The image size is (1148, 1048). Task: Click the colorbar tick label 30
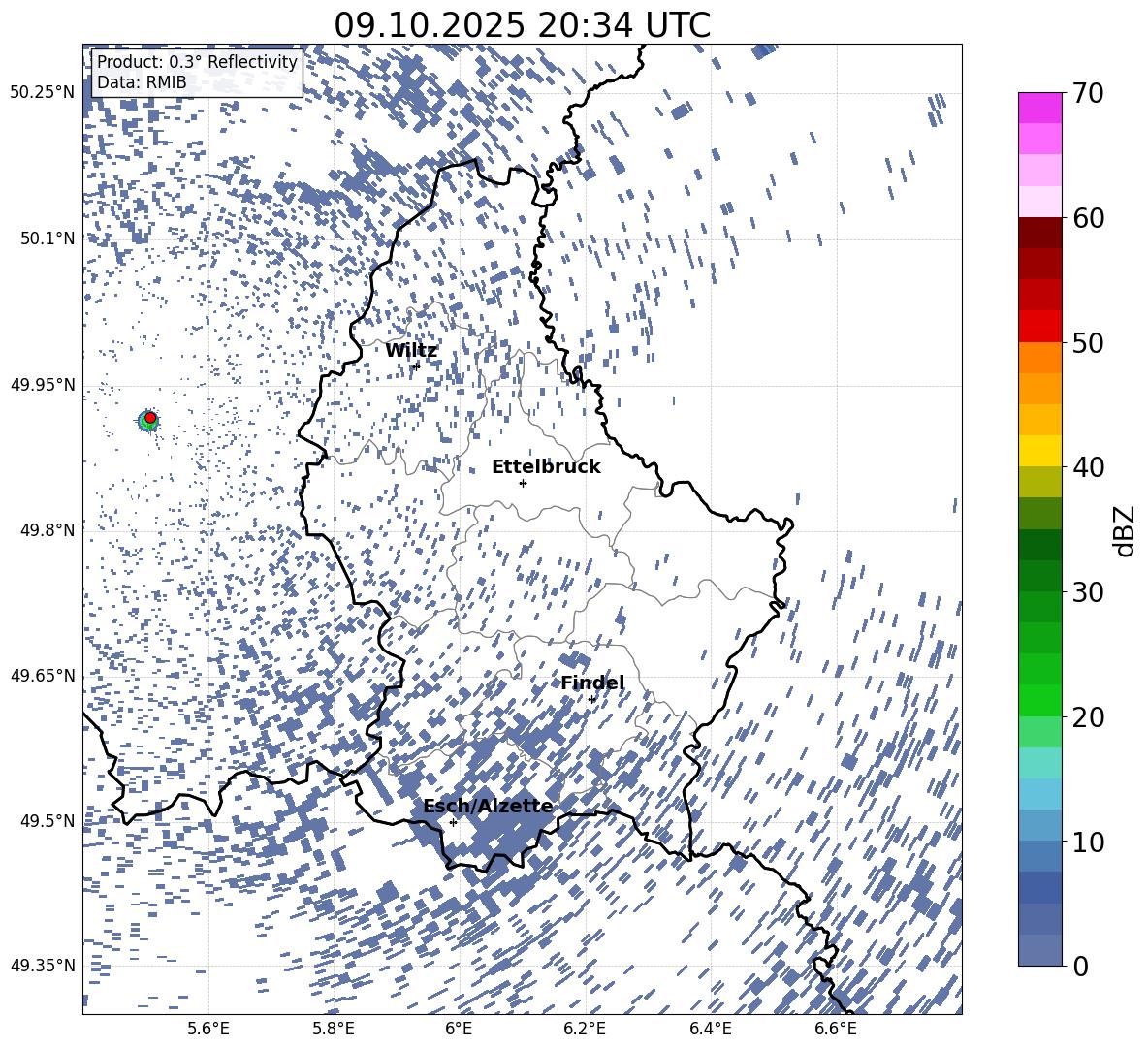(x=1089, y=592)
